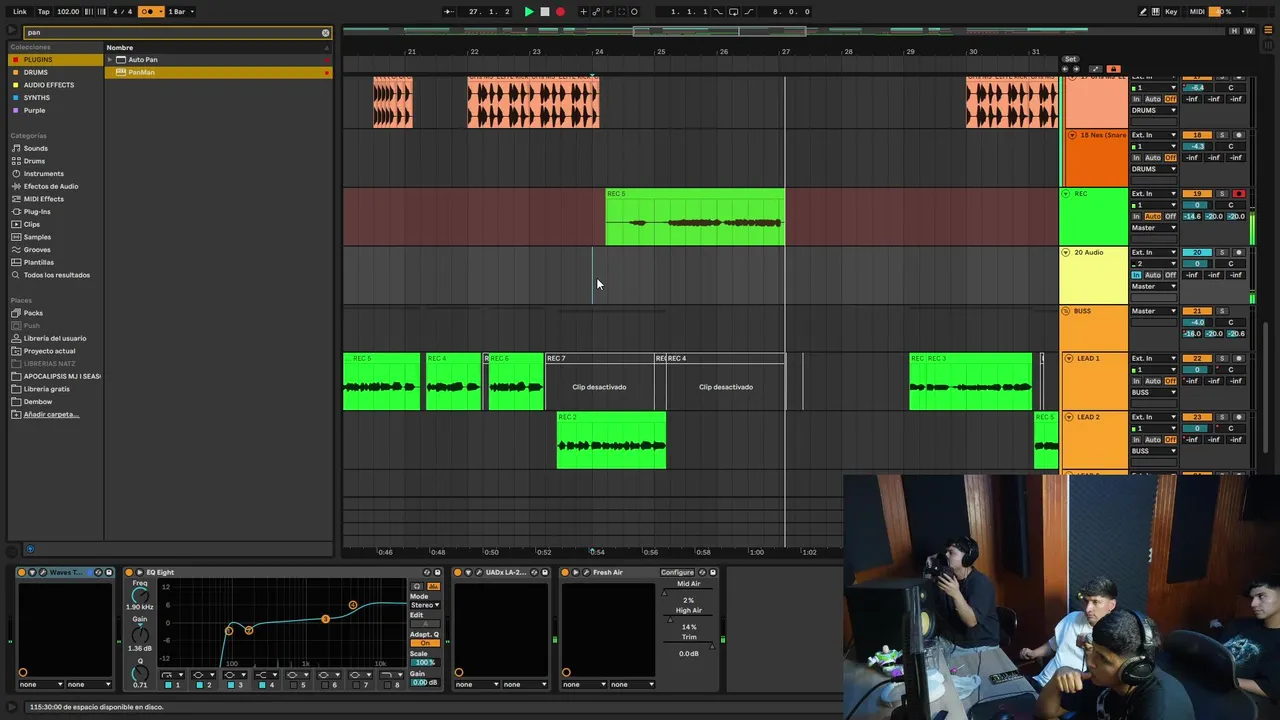Open the REC track Ext. In input dropdown
This screenshot has width=1280, height=720.
point(1154,194)
